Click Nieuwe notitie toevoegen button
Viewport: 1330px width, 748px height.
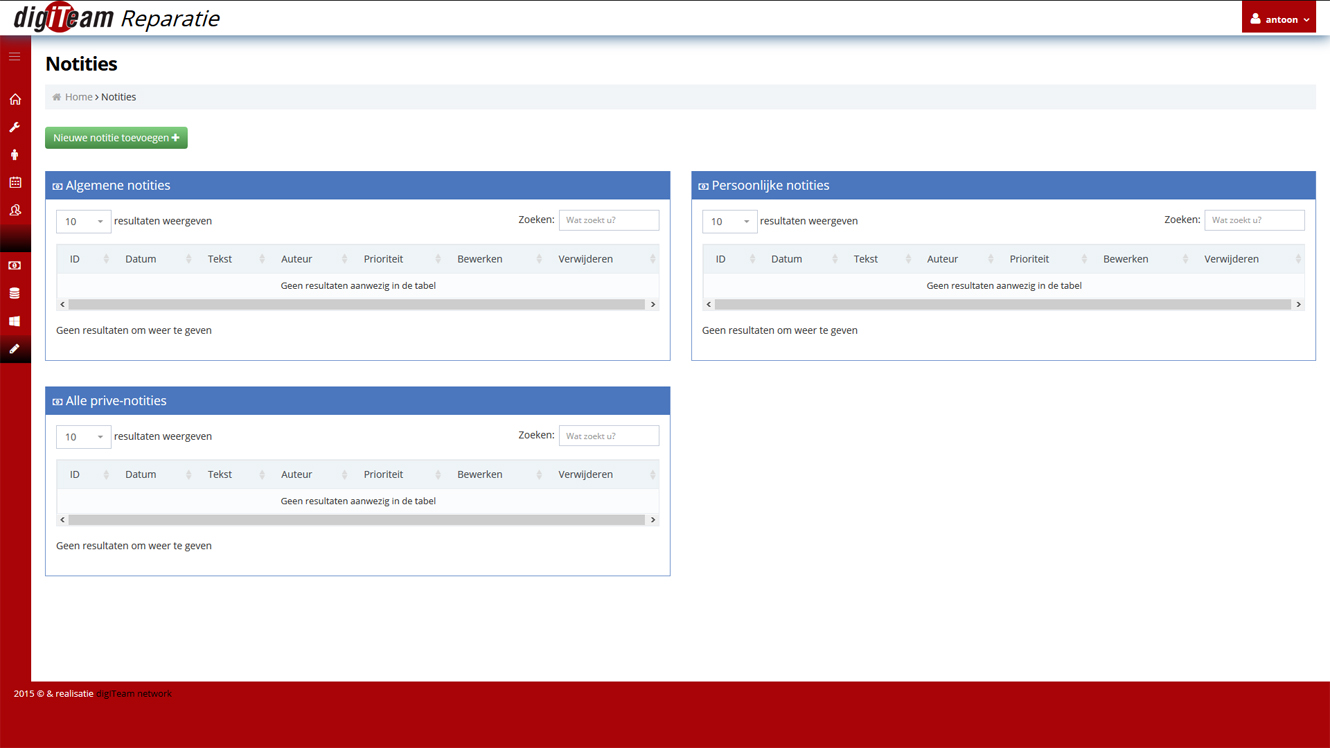tap(116, 138)
